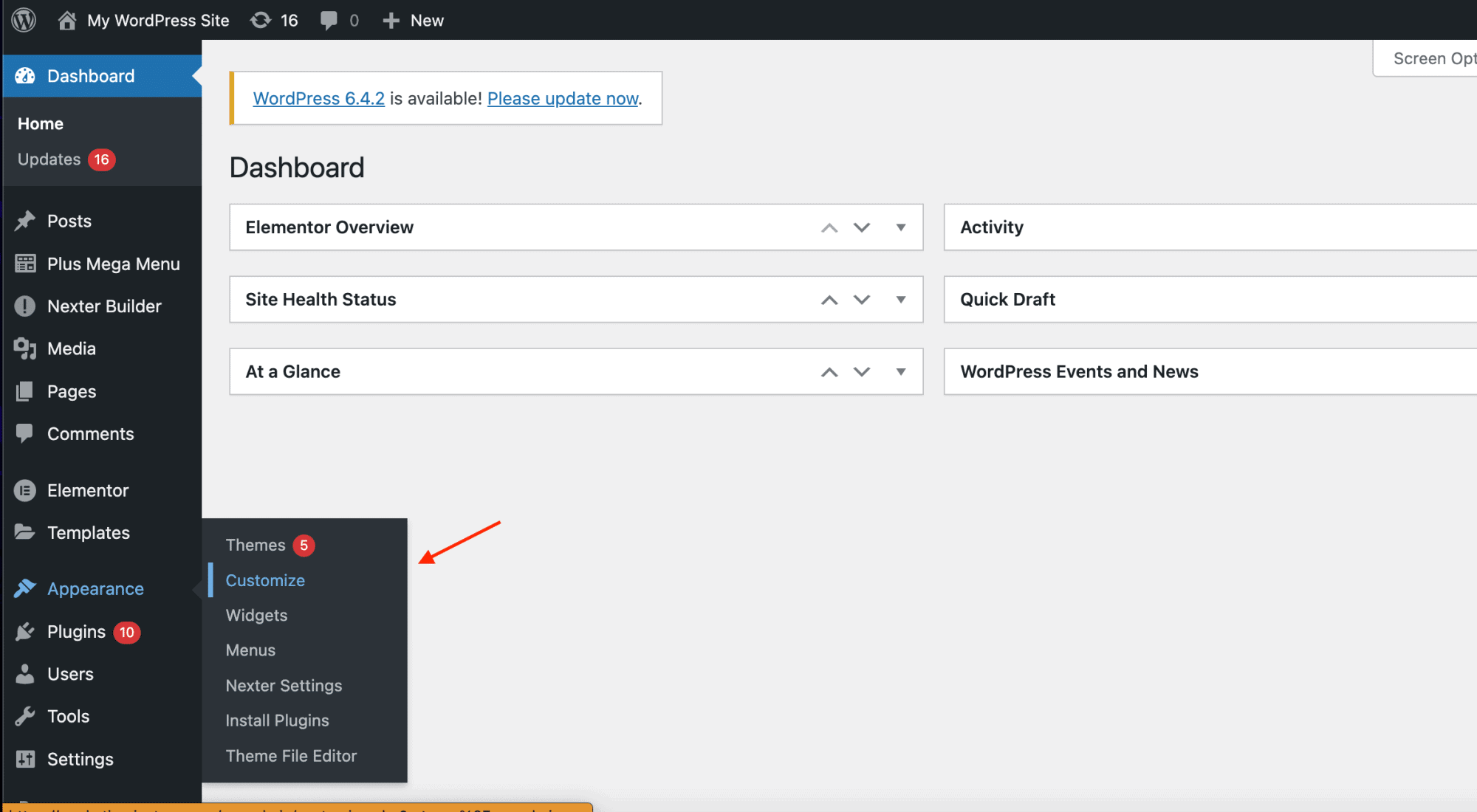The width and height of the screenshot is (1477, 812).
Task: Toggle the At a Glance panel triangle
Action: coord(901,372)
